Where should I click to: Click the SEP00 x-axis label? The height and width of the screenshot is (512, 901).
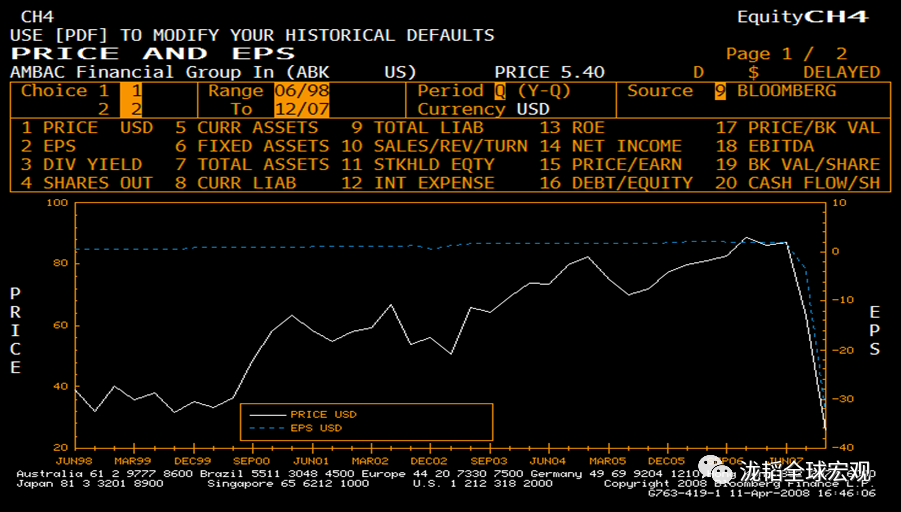point(252,461)
